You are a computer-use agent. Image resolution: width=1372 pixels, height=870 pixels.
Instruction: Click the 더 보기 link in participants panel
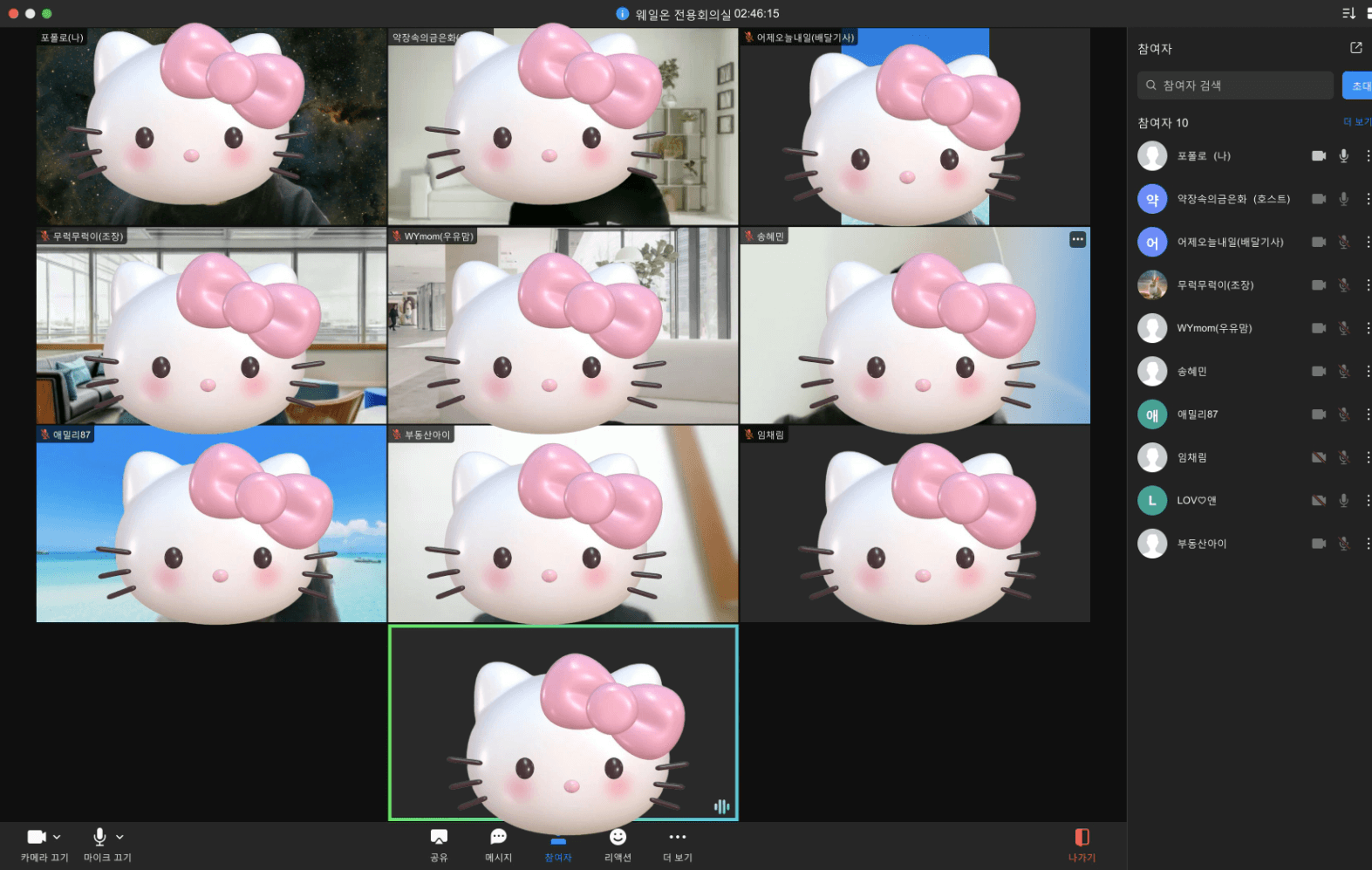pos(1357,122)
